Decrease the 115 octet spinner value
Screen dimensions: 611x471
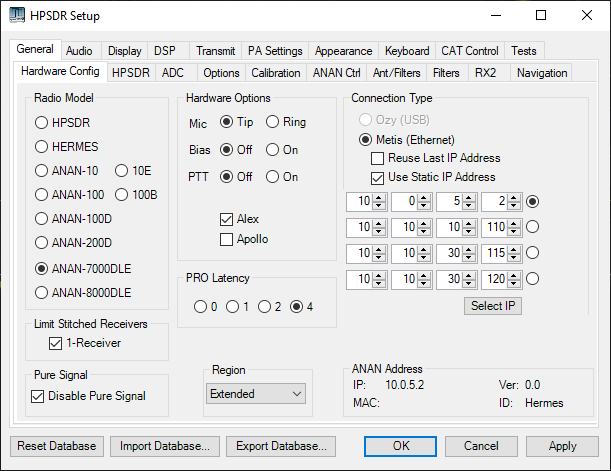pos(514,257)
